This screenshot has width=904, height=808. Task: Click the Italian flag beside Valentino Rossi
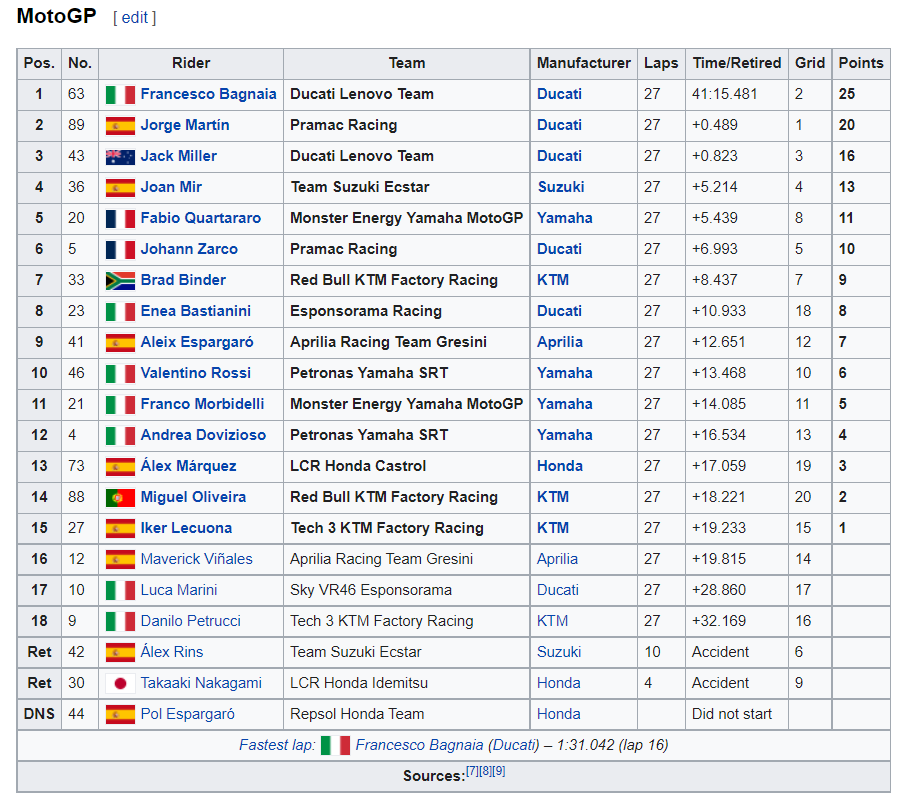coord(120,374)
